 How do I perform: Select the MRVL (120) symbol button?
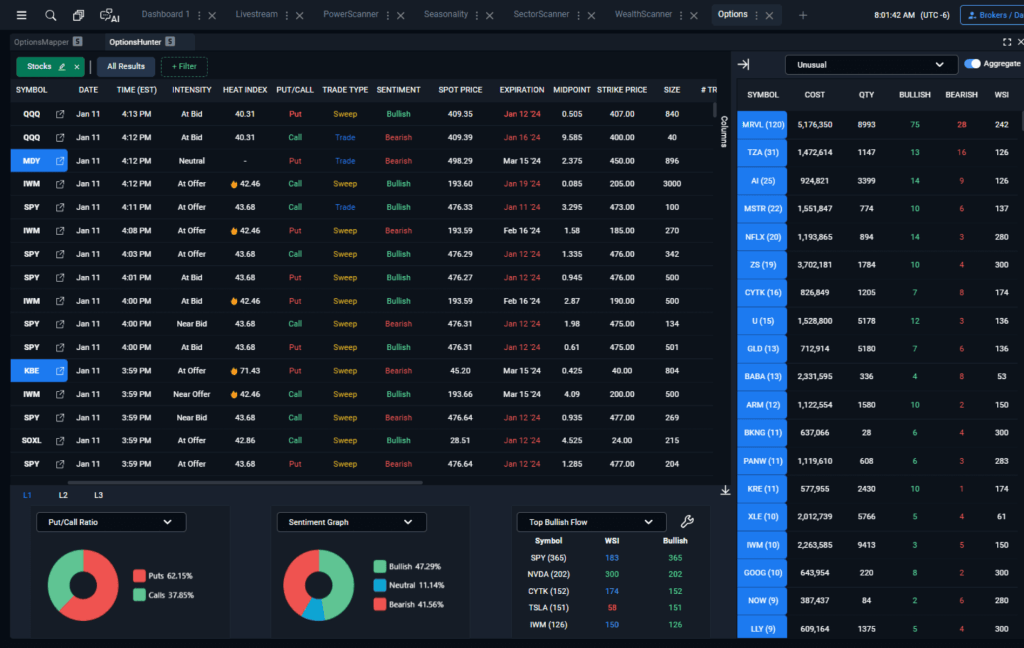pos(762,125)
